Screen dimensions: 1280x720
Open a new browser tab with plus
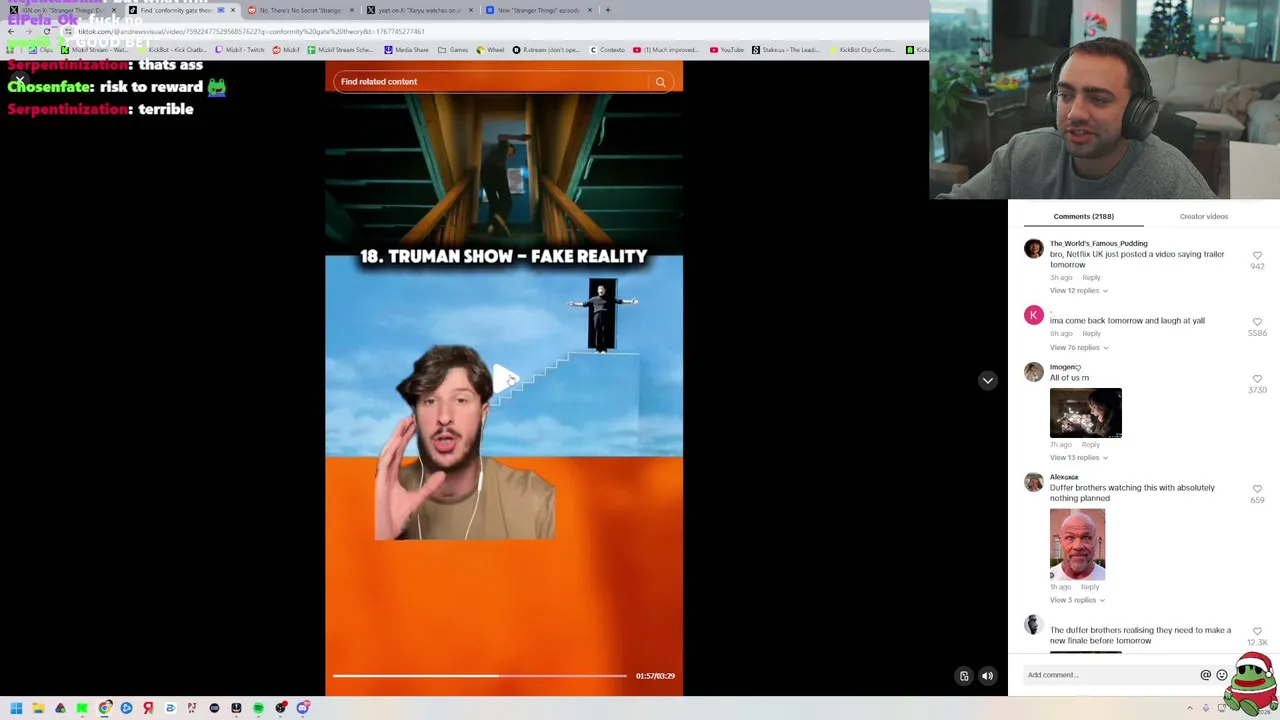pos(607,10)
